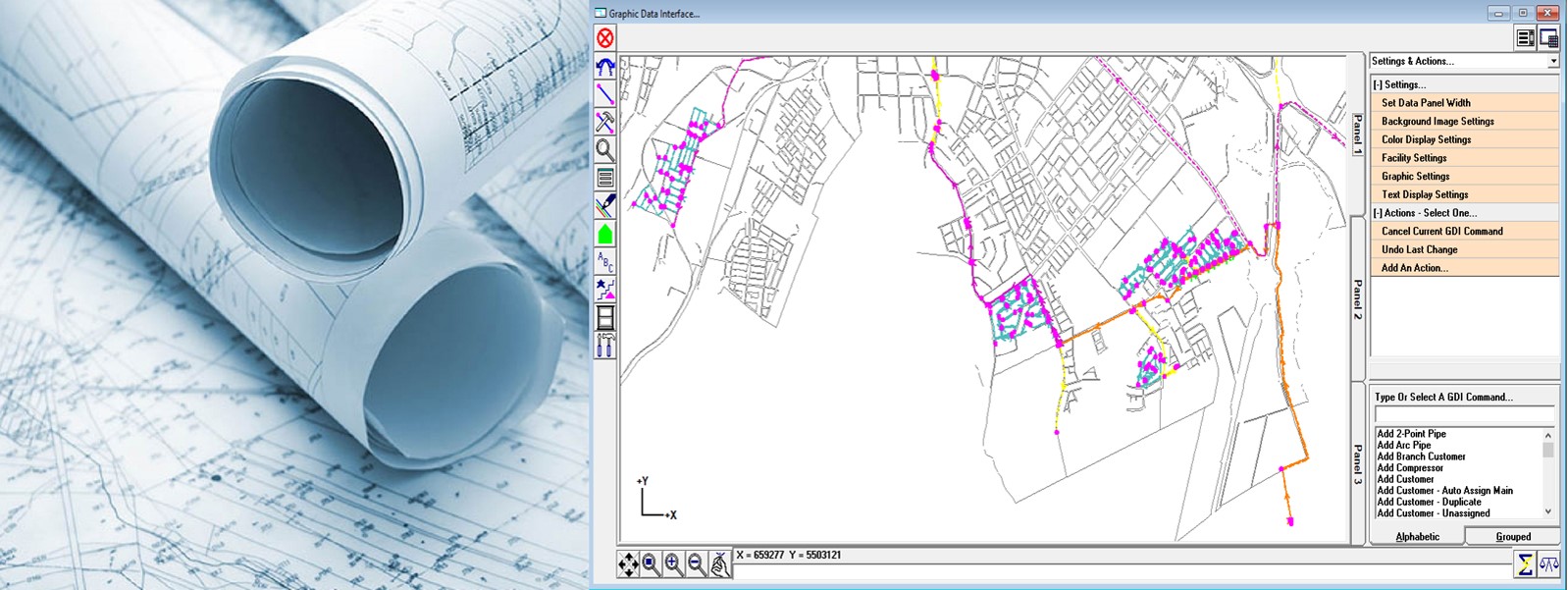This screenshot has height=590, width=1568.
Task: Open Background Image Settings
Action: pyautogui.click(x=1464, y=122)
